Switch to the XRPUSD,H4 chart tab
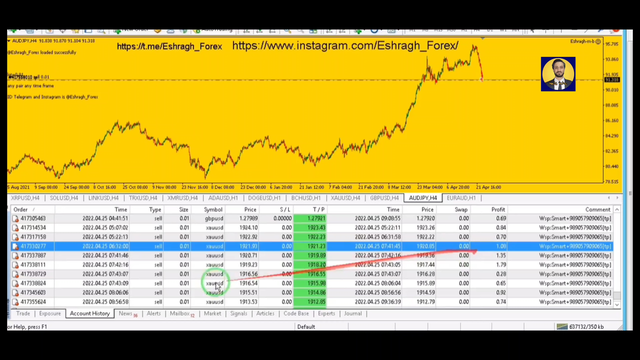Screen dimensions: 640x360 point(25,198)
